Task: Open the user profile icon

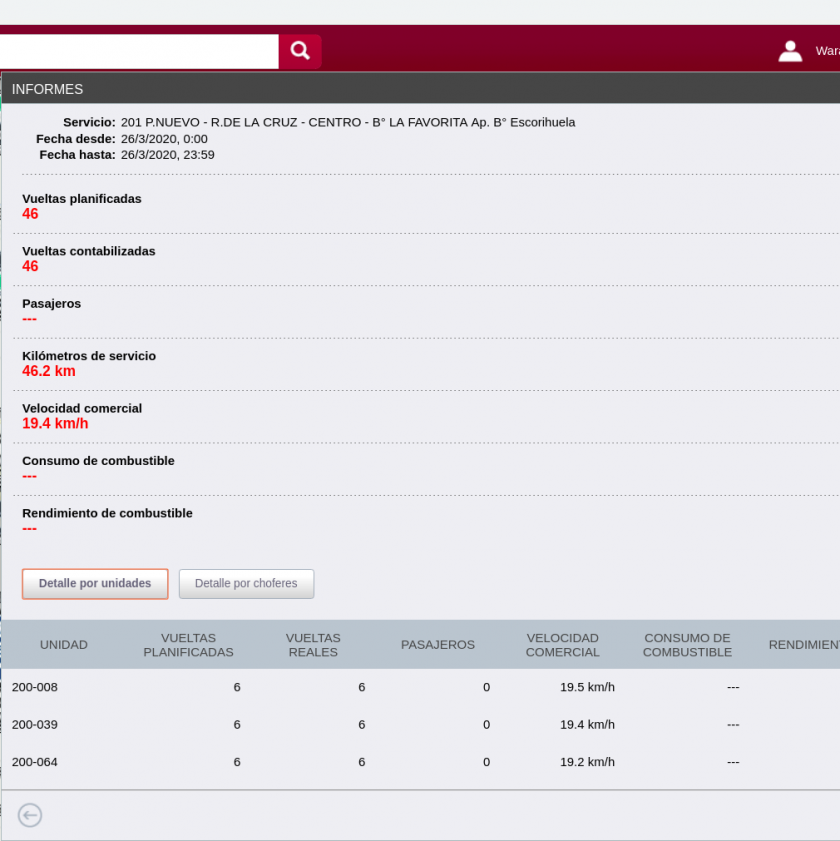Action: tap(790, 51)
